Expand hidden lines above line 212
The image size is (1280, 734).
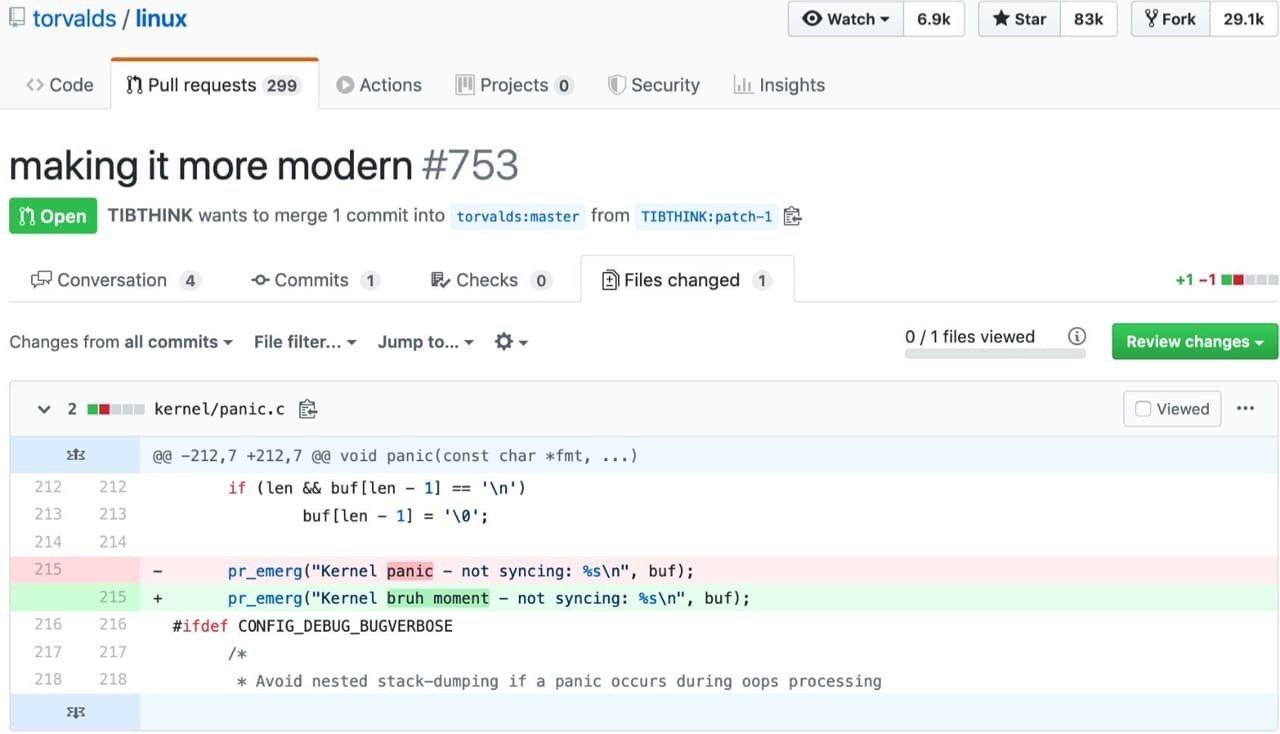[x=75, y=456]
